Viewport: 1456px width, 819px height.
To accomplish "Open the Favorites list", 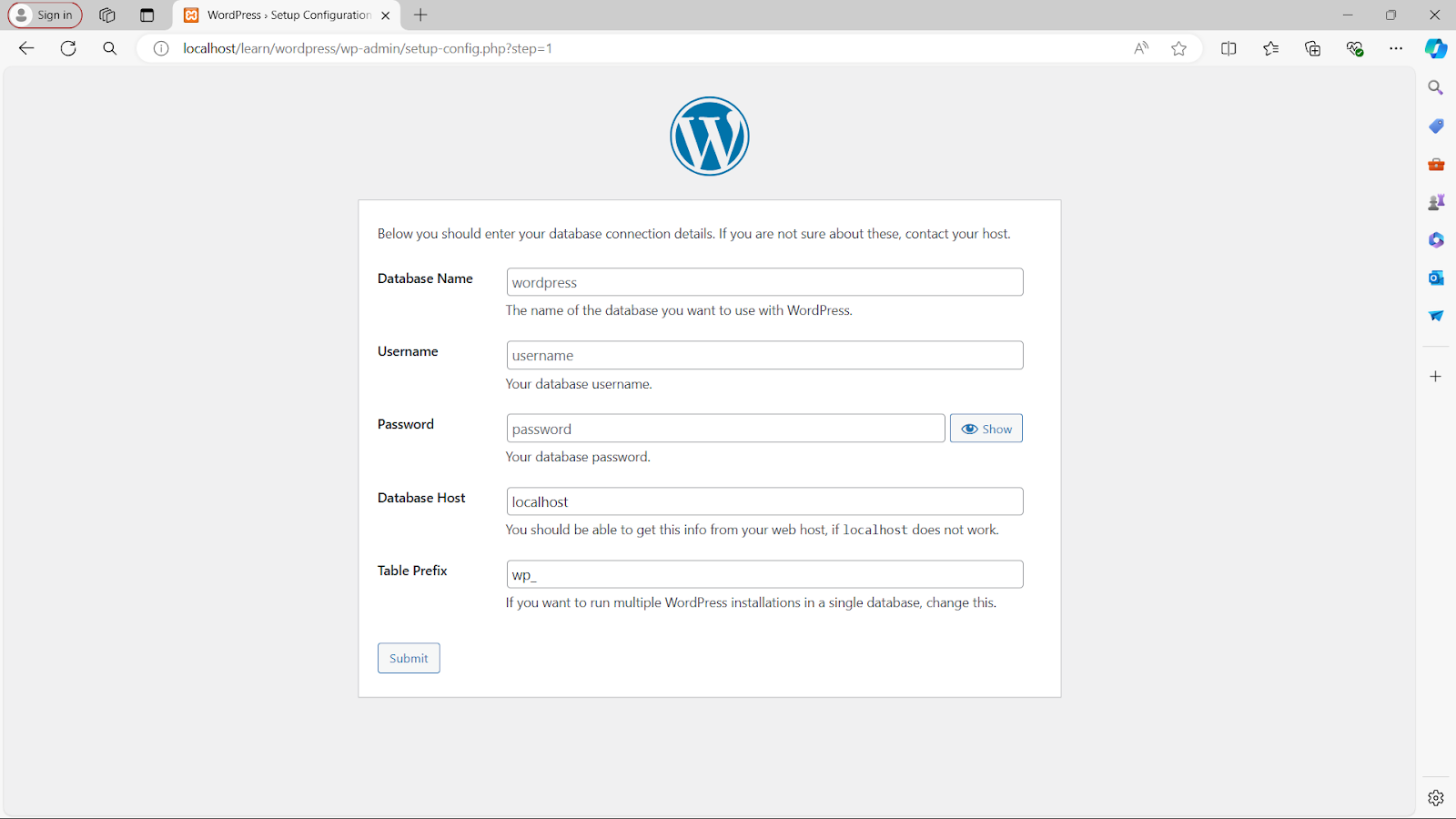I will coord(1270,48).
